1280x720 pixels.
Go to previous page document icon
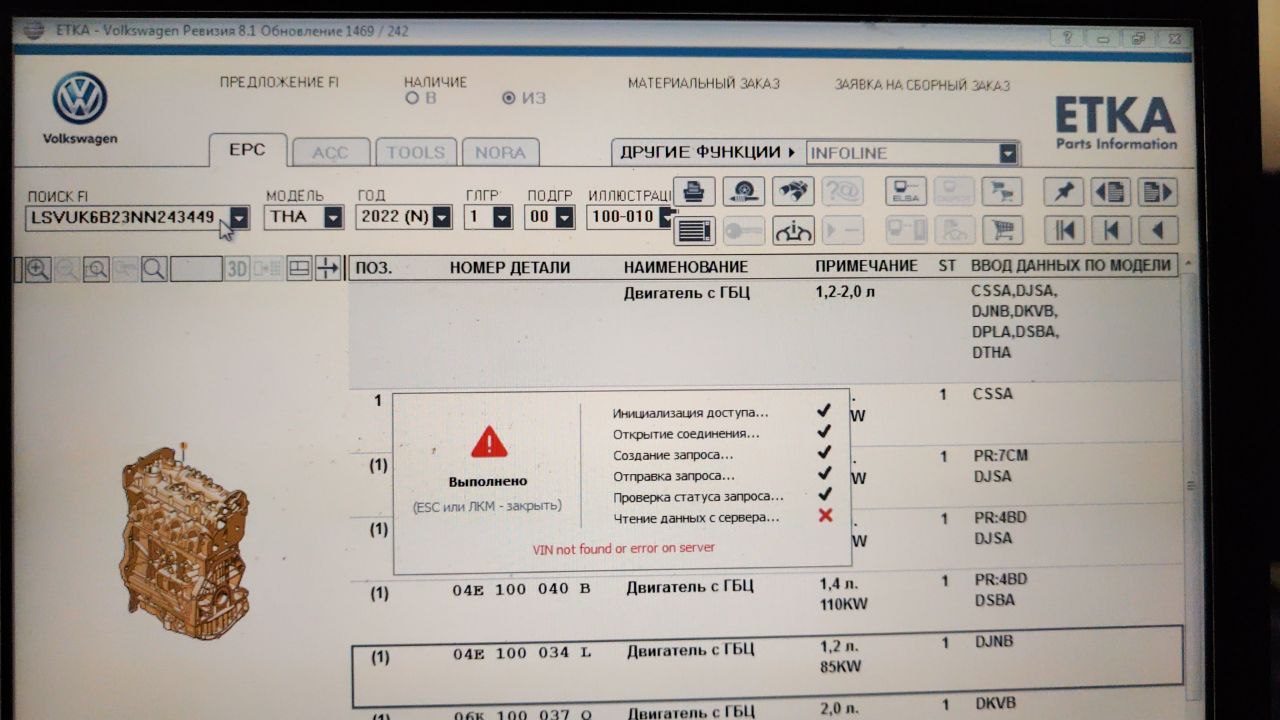click(x=1110, y=192)
